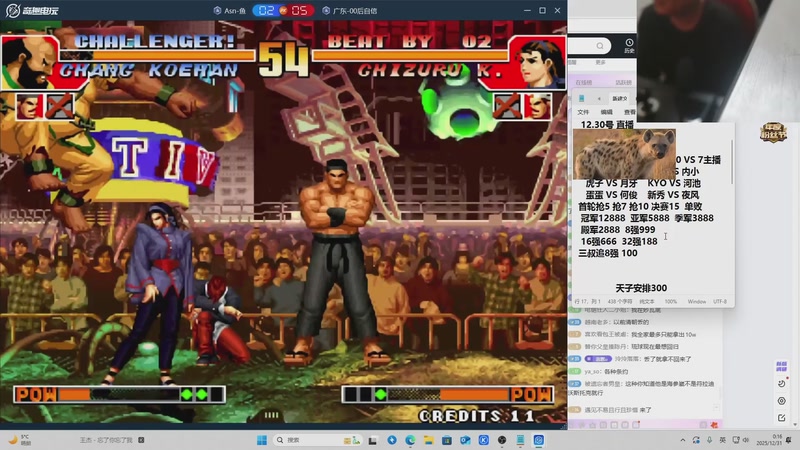Click the edit/compose icon on right sidebar
Screen dimensions: 800x450
point(782,417)
